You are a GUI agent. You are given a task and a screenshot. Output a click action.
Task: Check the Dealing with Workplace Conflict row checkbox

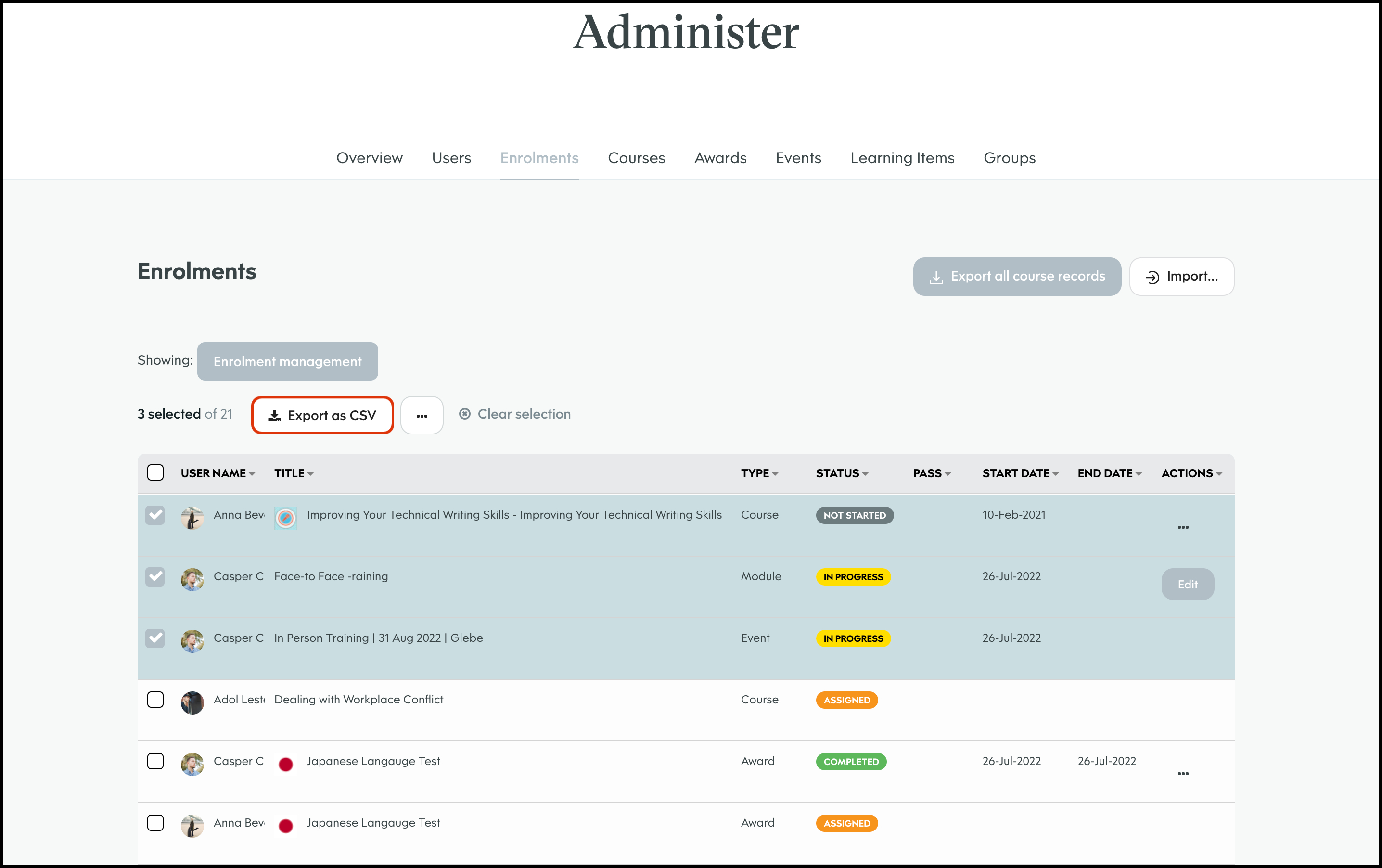pos(155,699)
